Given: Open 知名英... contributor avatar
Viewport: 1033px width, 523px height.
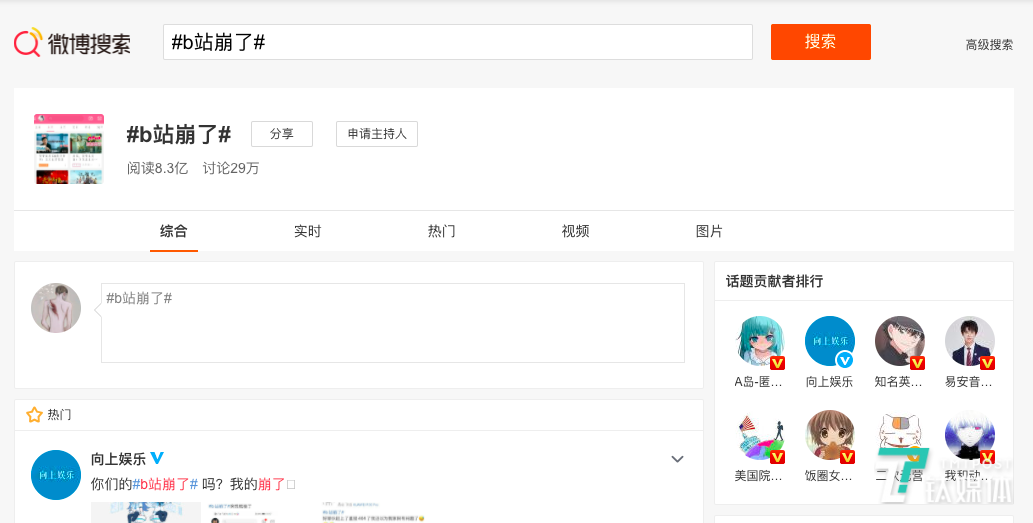Looking at the screenshot, I should [900, 341].
